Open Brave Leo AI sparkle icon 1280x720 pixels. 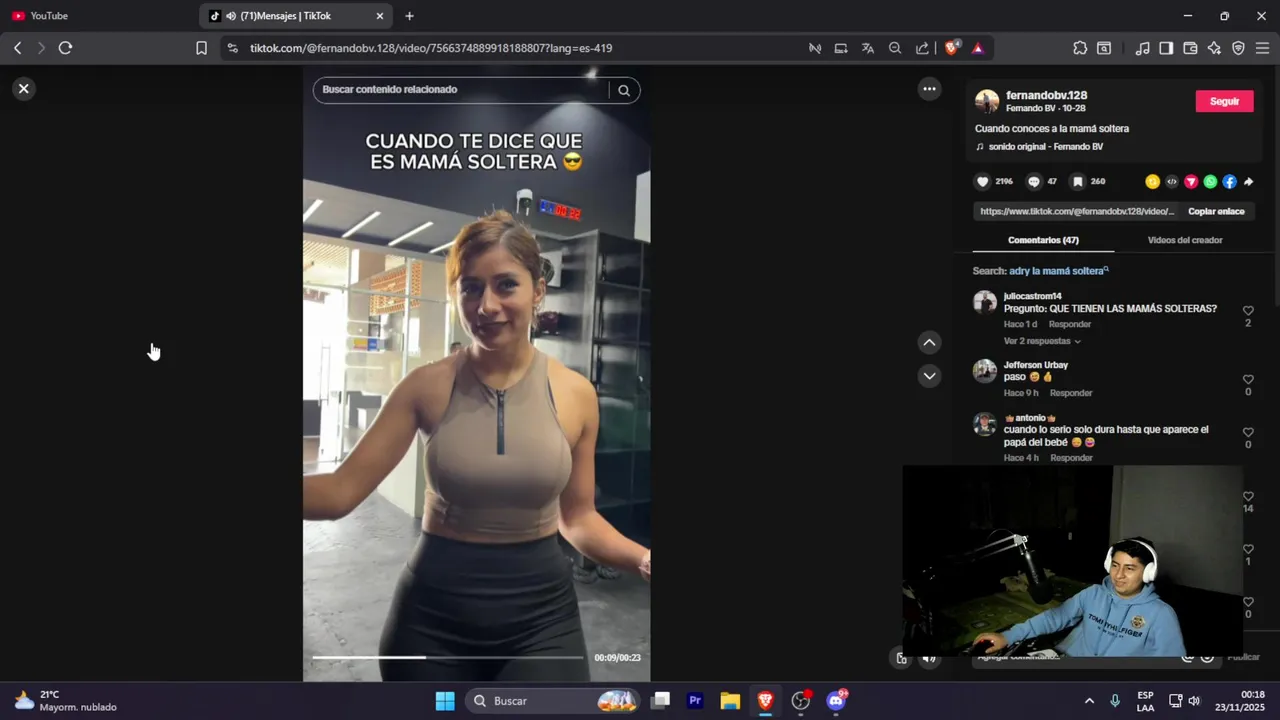(1214, 48)
